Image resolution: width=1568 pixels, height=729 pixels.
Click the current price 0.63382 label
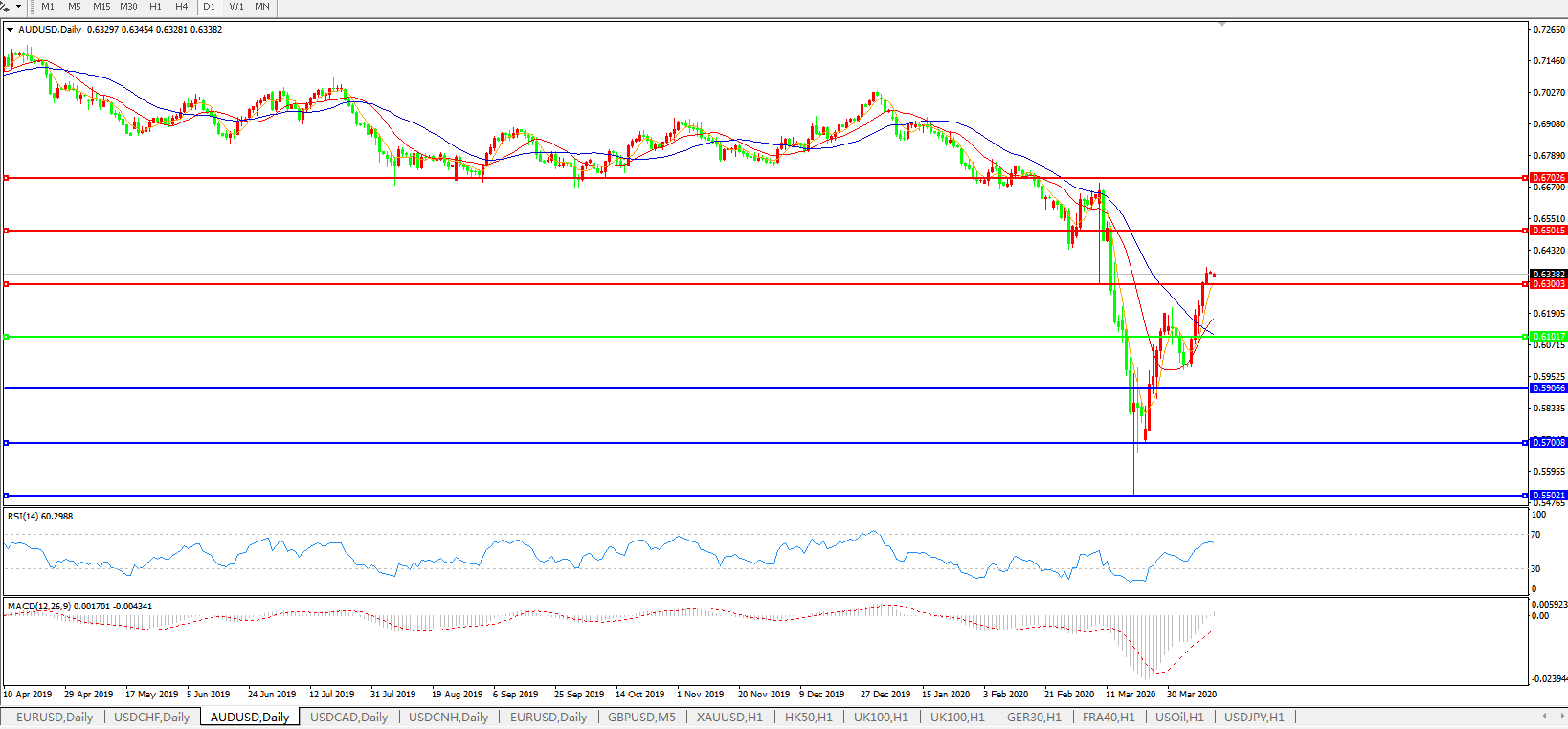click(1548, 275)
